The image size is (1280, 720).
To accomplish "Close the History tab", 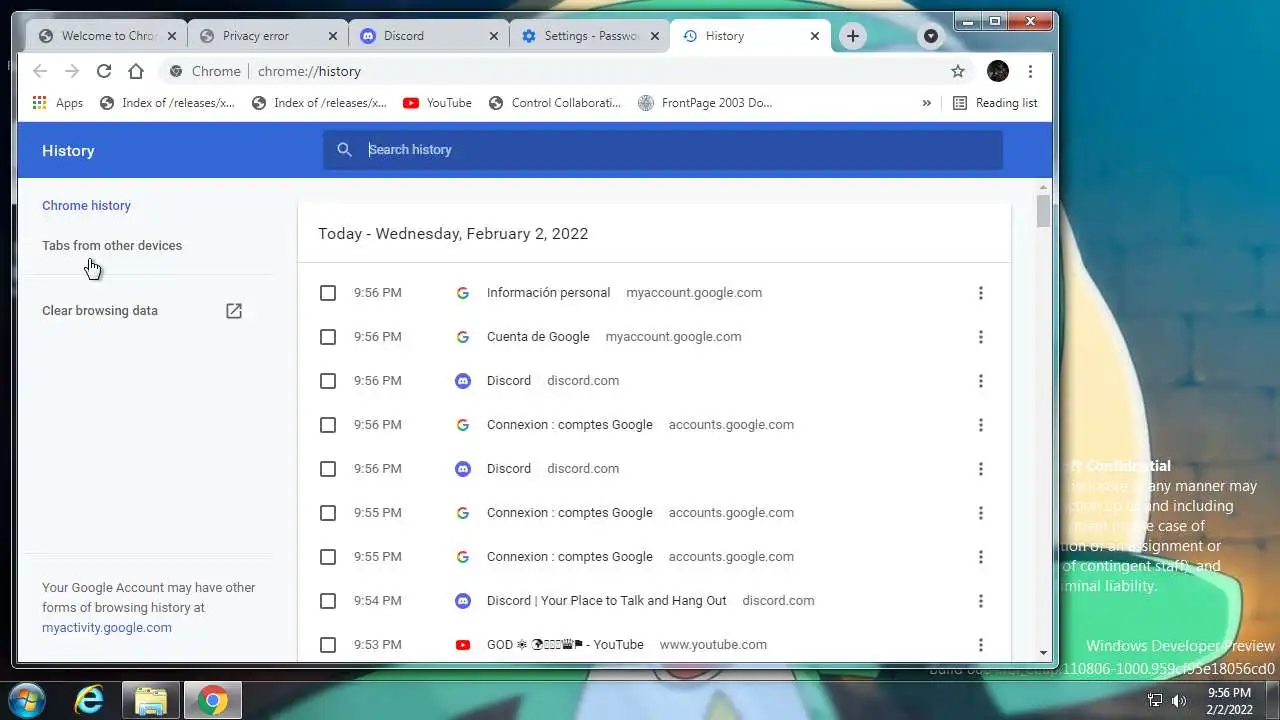I will (x=815, y=36).
